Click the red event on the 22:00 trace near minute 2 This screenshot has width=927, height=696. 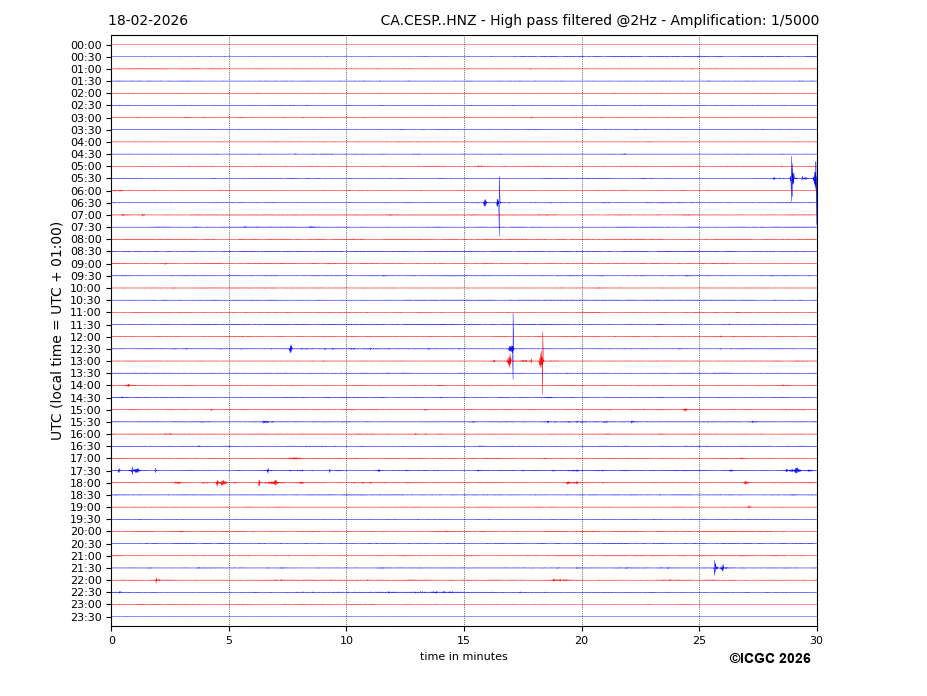(x=157, y=580)
